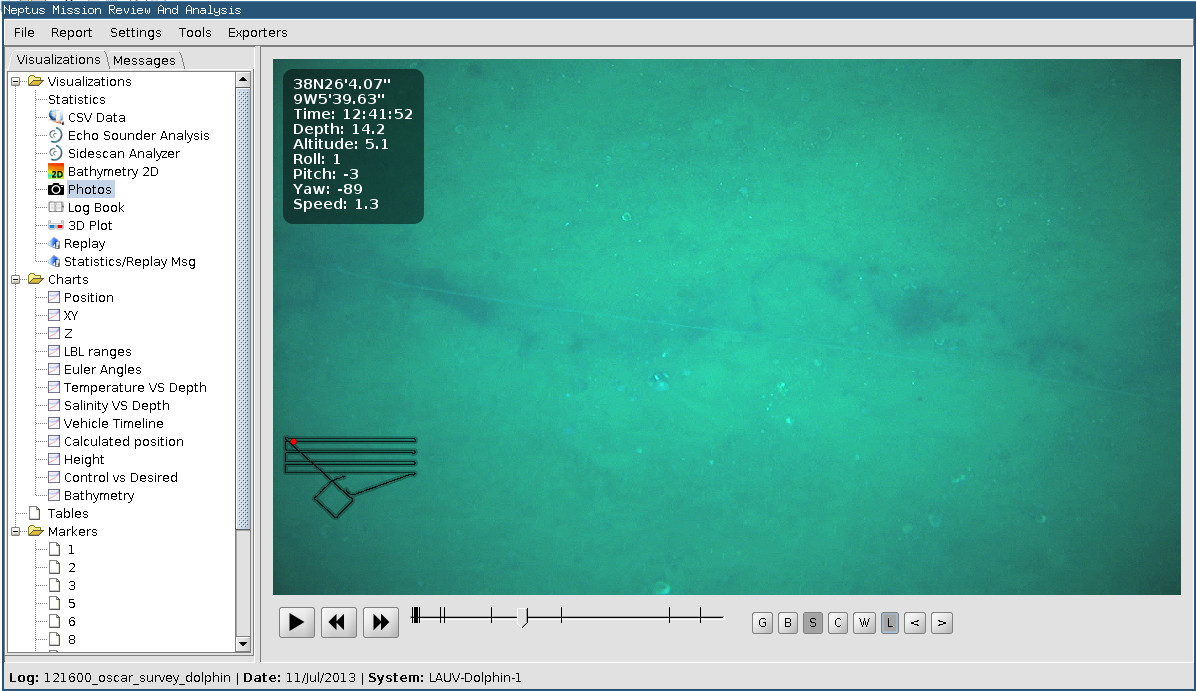This screenshot has width=1196, height=691.
Task: Click the tree panel scroll-up arrow
Action: tap(243, 79)
